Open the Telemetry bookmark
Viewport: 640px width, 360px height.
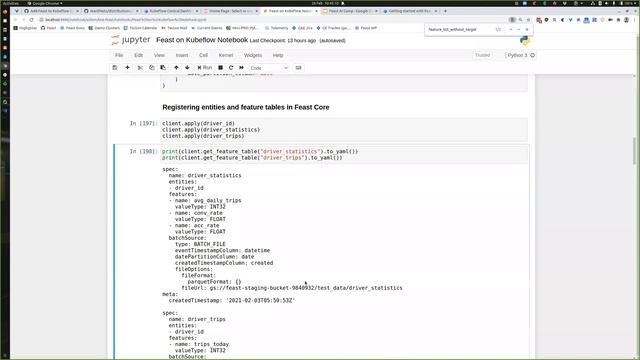pyautogui.click(x=276, y=28)
